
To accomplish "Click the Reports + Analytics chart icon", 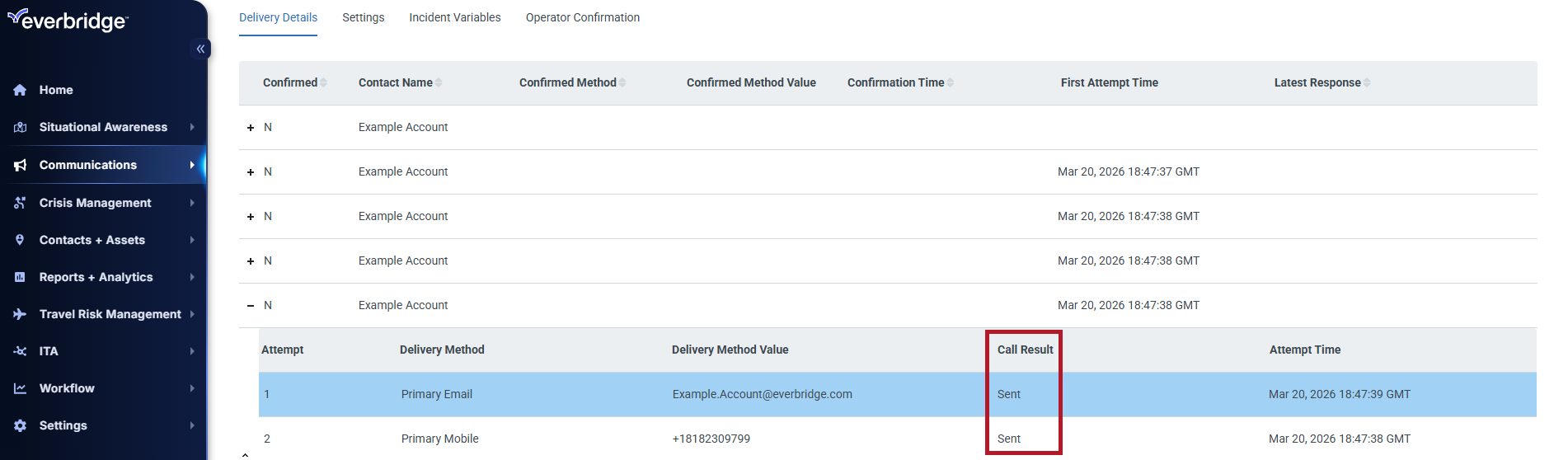I will click(20, 277).
